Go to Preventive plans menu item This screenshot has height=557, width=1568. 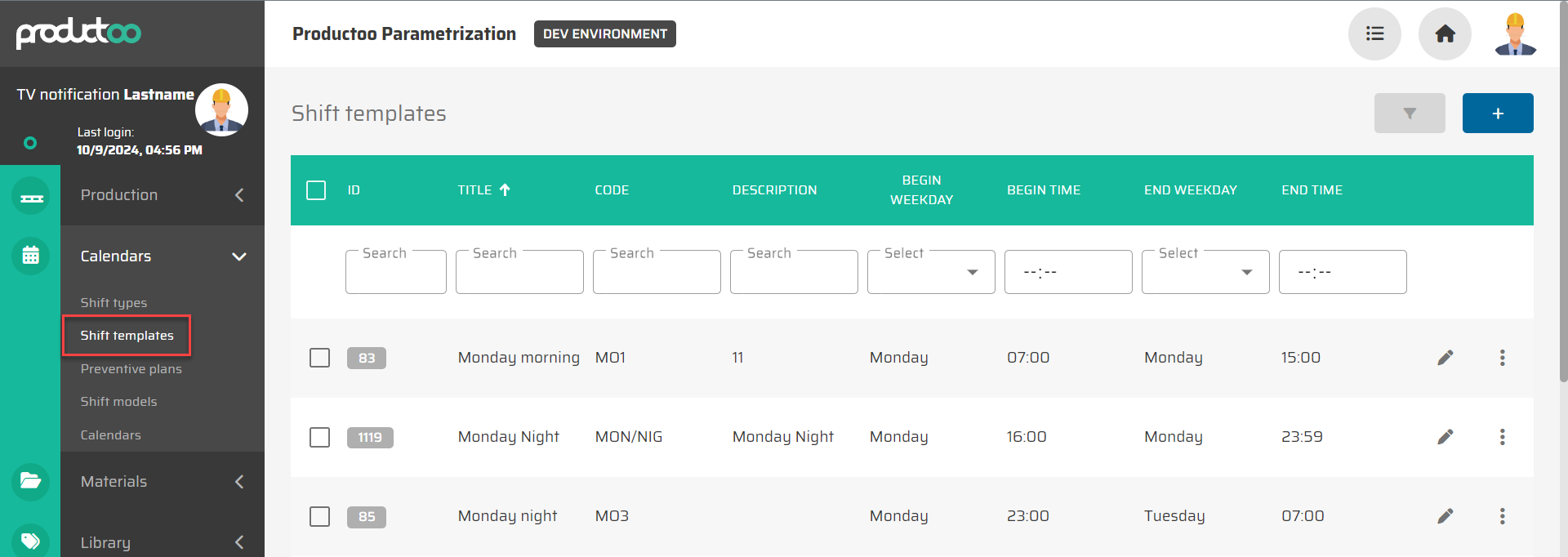pos(131,369)
